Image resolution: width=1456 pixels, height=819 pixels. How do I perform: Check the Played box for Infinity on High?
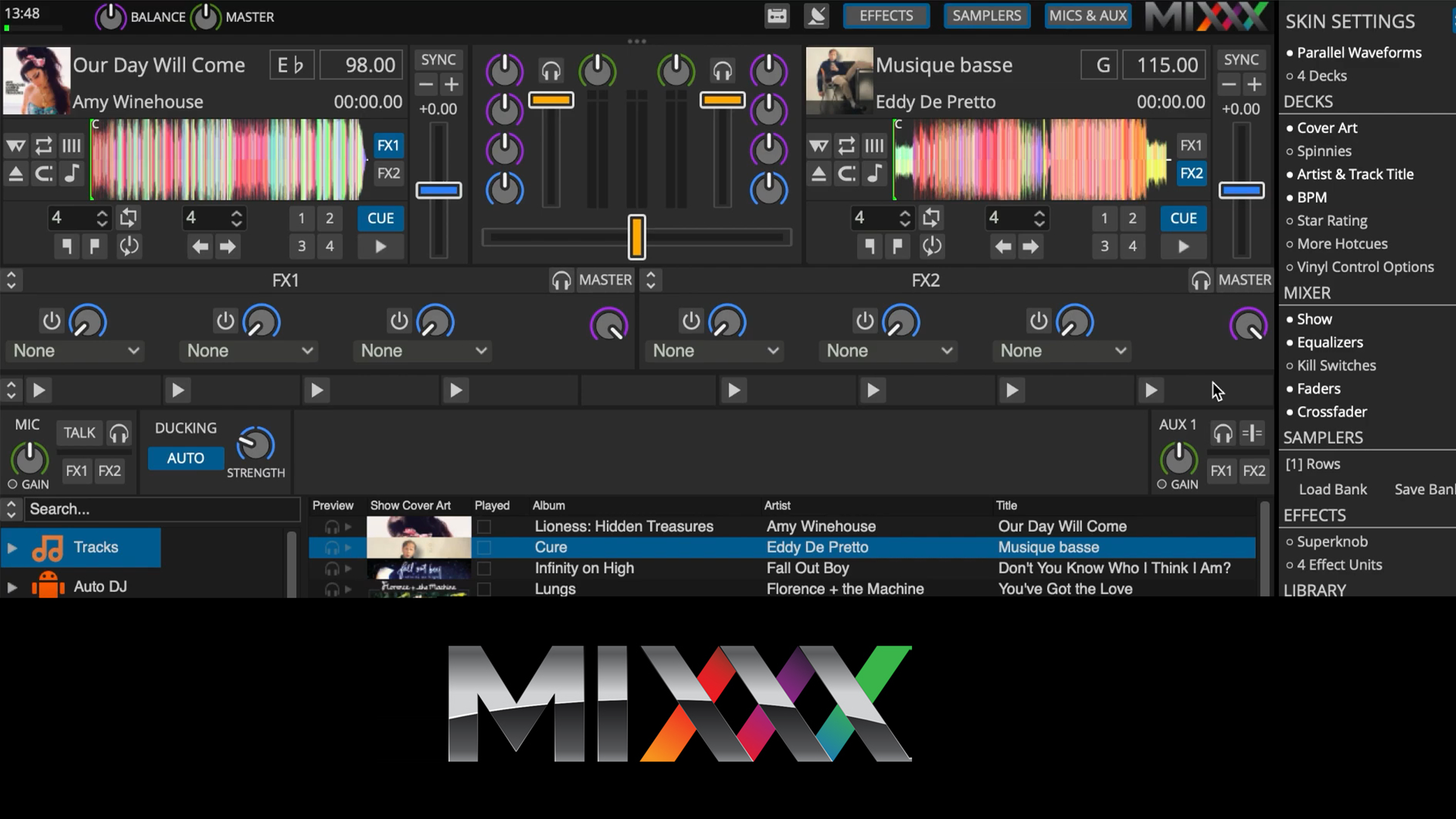(x=484, y=568)
